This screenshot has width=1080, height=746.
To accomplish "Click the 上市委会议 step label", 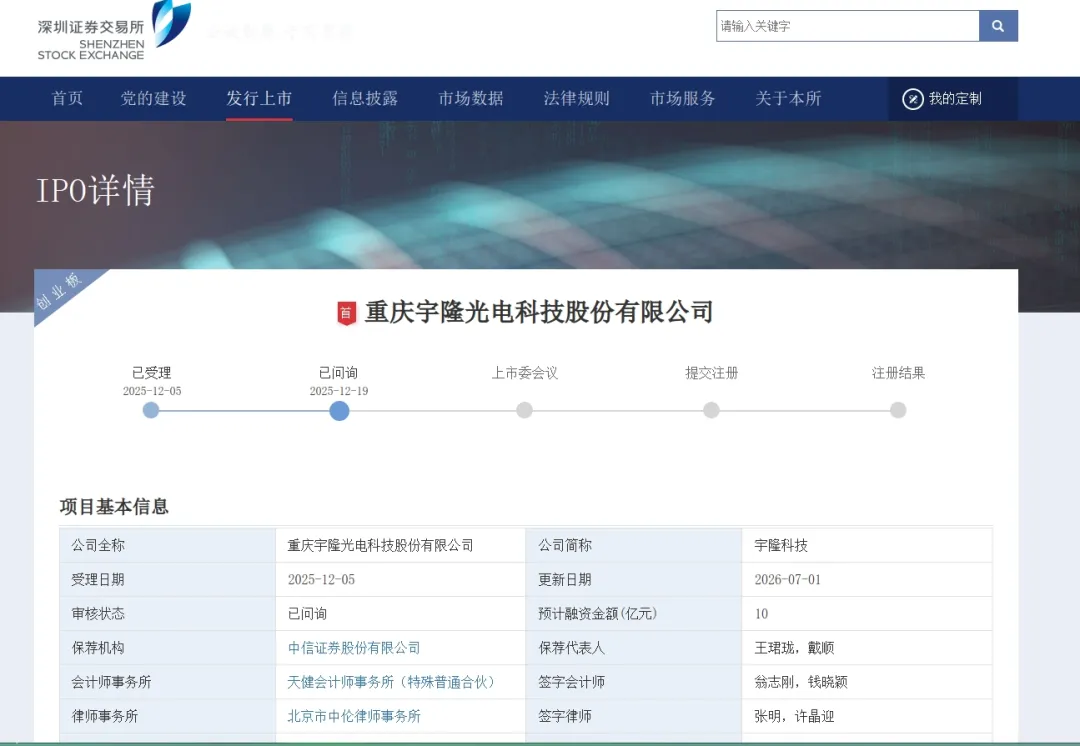I will tap(525, 373).
